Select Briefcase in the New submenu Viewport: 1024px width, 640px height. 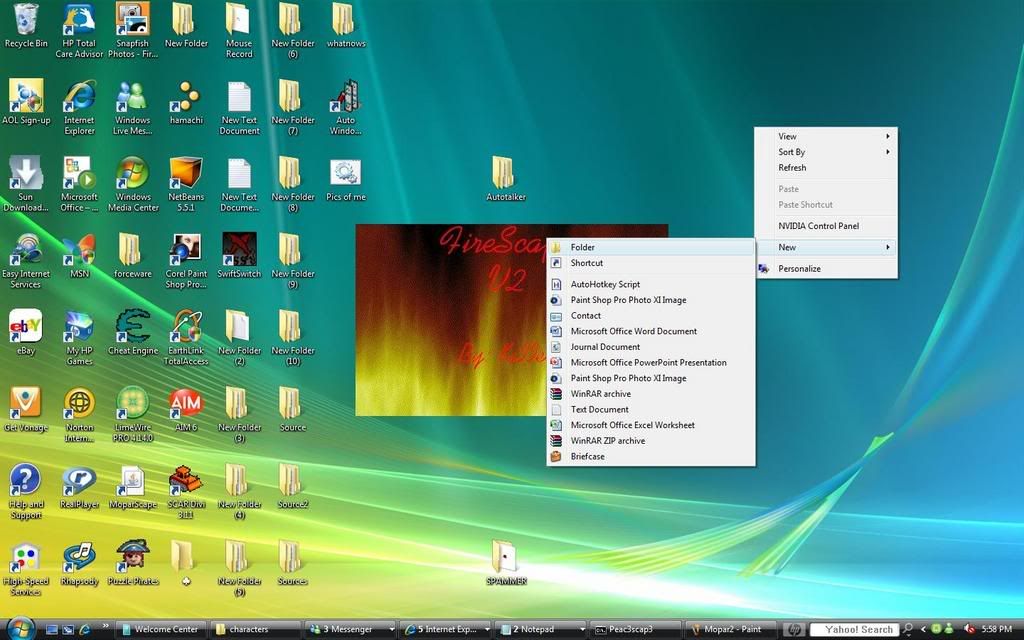pyautogui.click(x=650, y=456)
